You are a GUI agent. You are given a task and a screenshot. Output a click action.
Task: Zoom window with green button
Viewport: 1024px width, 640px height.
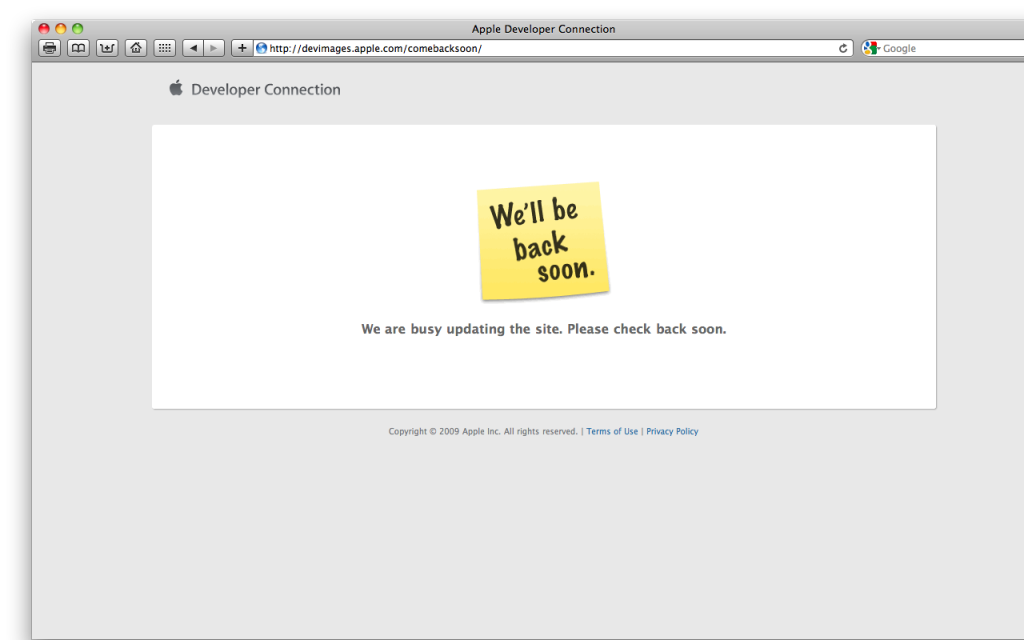coord(78,28)
